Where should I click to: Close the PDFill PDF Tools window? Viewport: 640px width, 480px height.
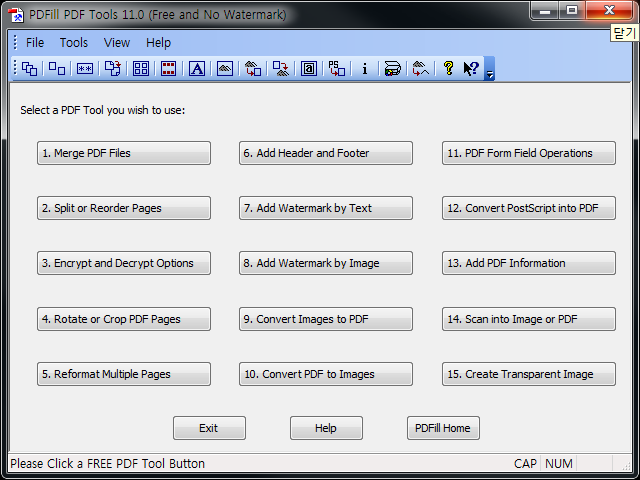609,11
